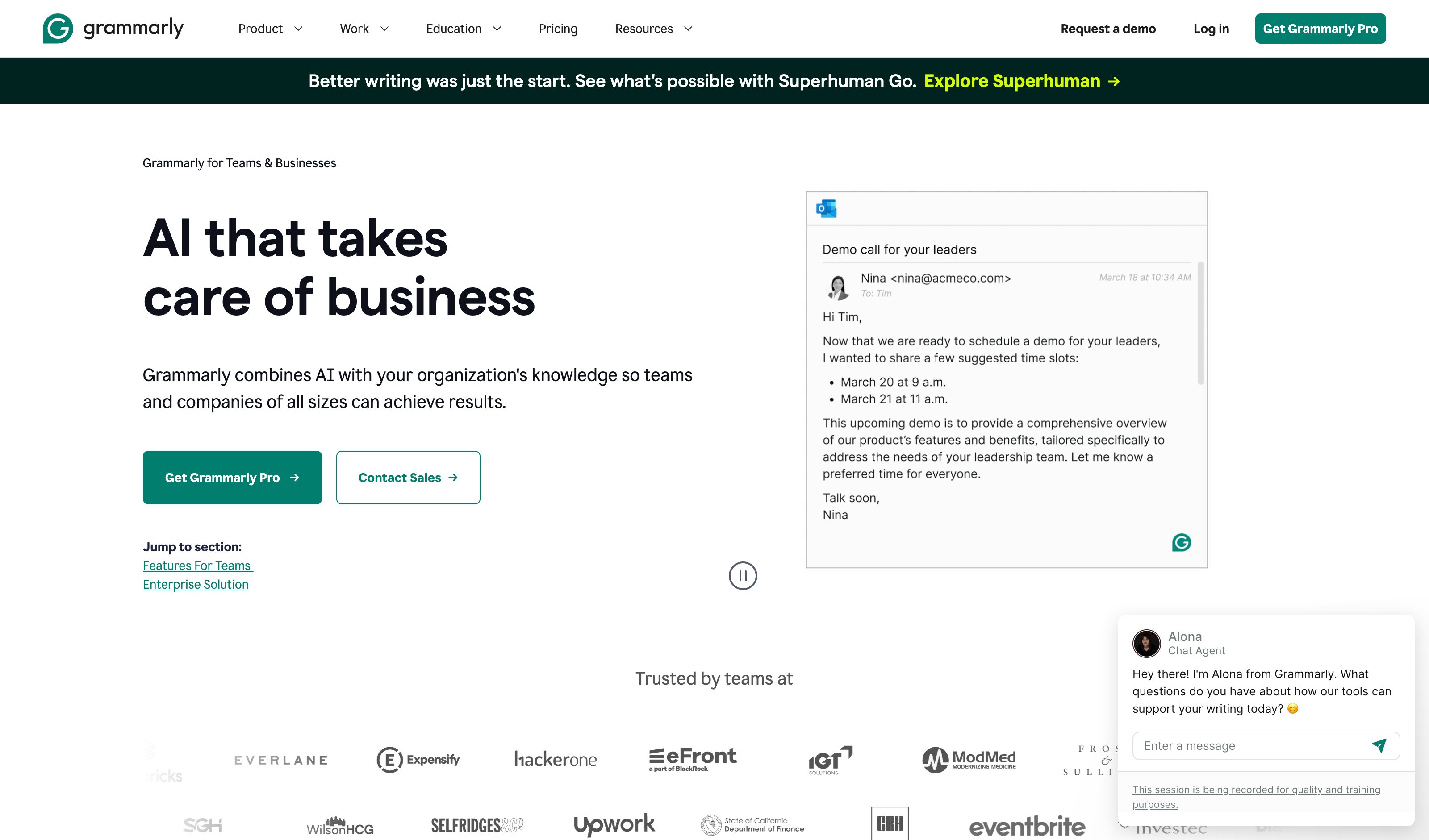Click the grammarly wordmark in header
Screen dimensions: 1429x840
(x=133, y=28)
